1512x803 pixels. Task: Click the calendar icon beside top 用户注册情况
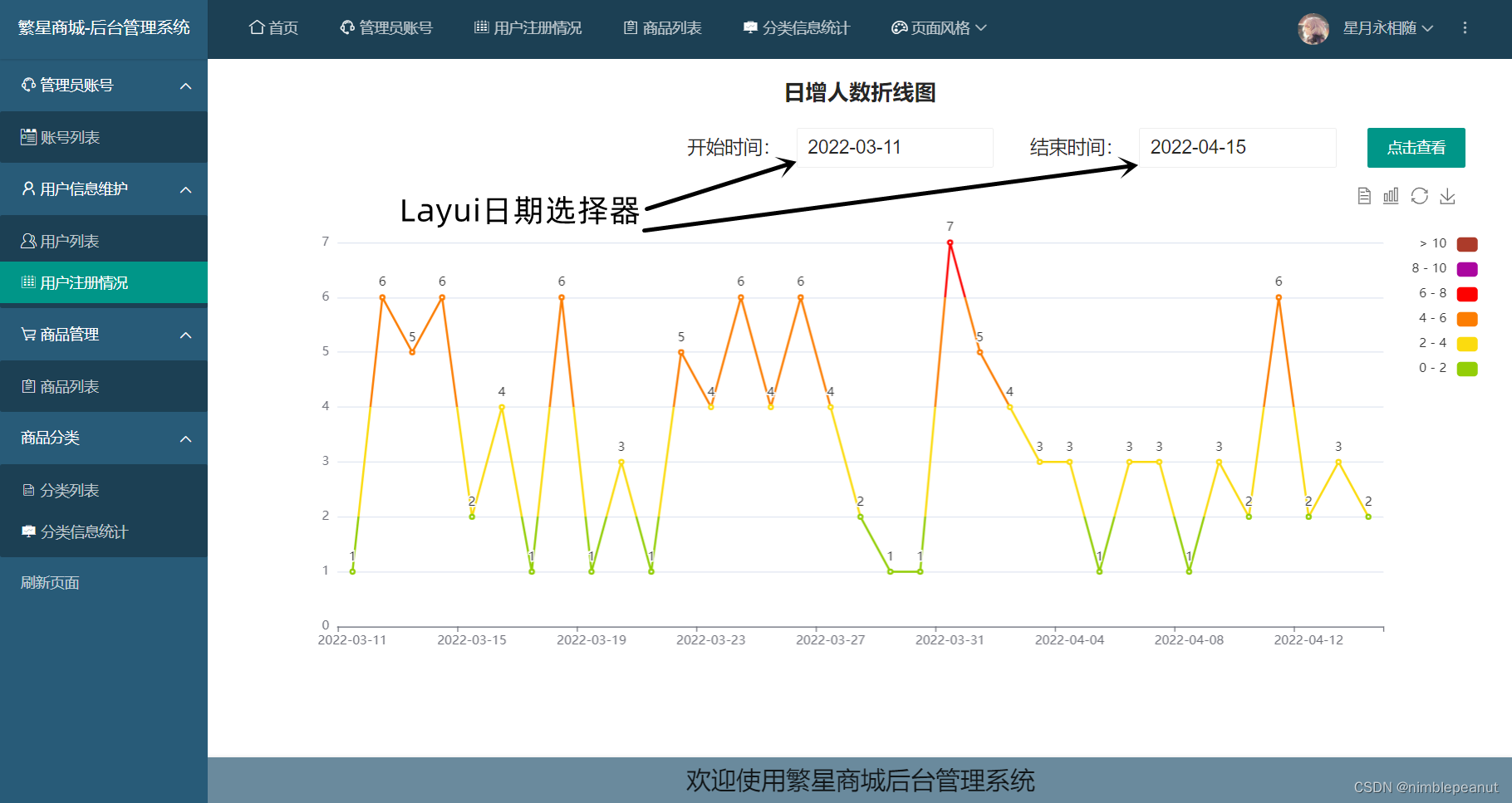[481, 27]
